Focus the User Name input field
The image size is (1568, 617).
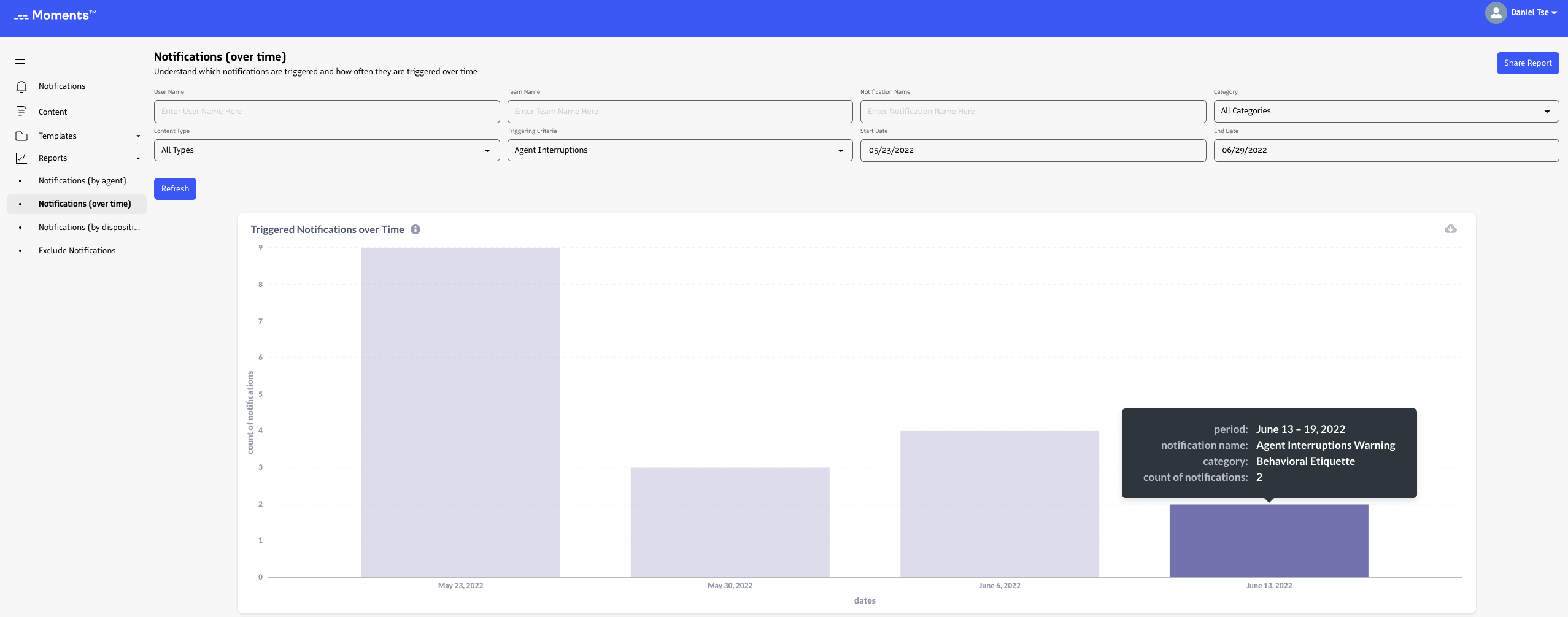(x=326, y=112)
